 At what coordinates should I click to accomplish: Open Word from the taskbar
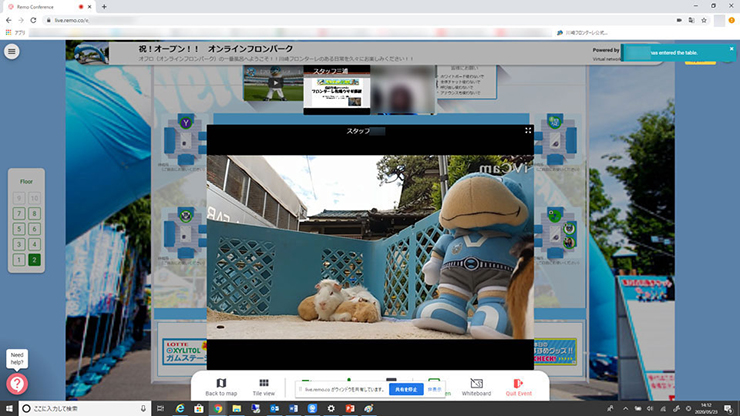pos(293,408)
